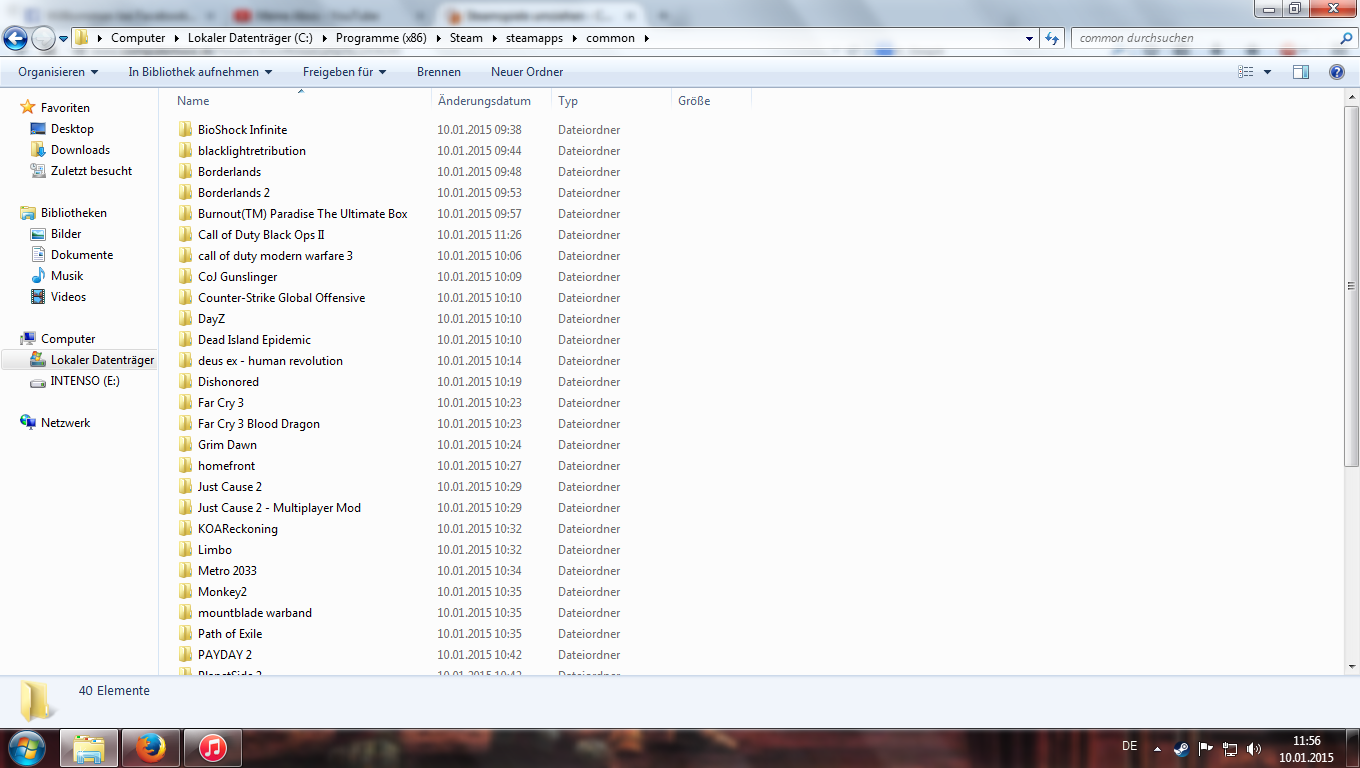
Task: Open the volume speaker tray icon
Action: click(x=1254, y=748)
